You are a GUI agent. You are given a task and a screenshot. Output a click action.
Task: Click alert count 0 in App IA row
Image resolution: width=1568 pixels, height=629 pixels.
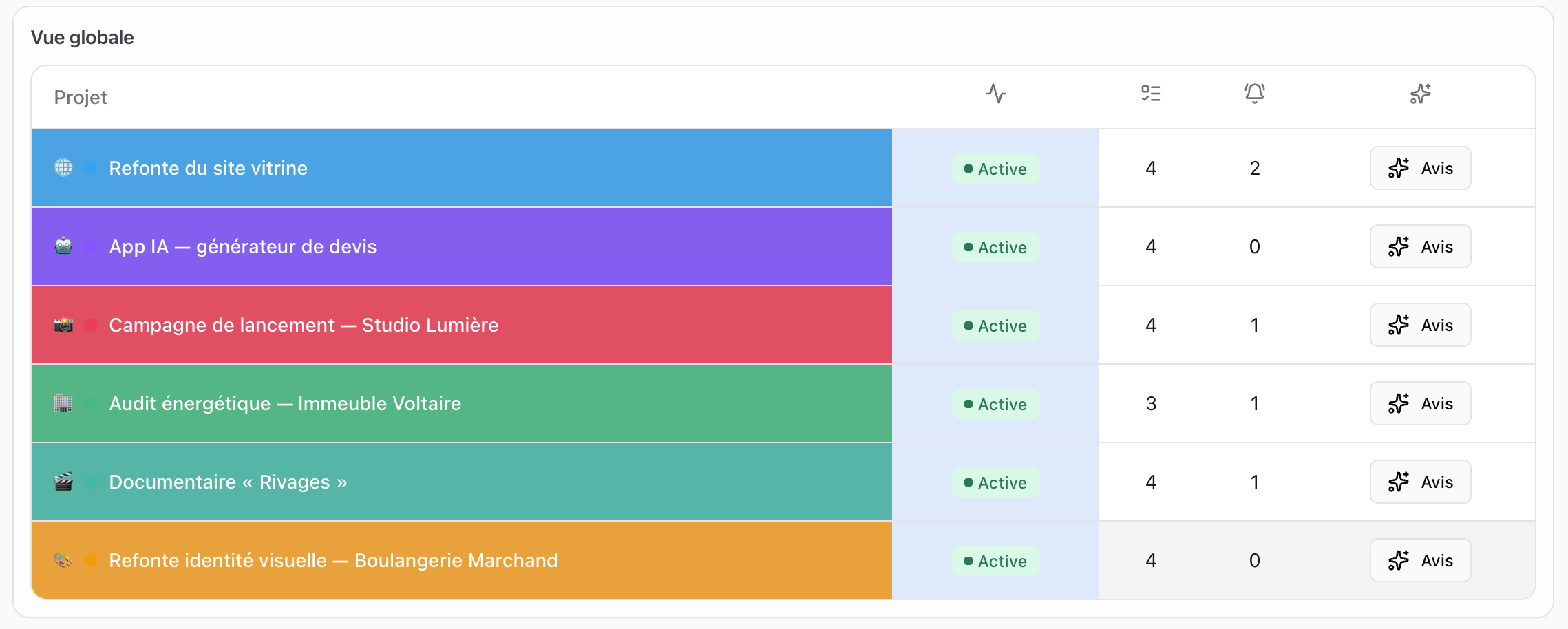coord(1255,246)
